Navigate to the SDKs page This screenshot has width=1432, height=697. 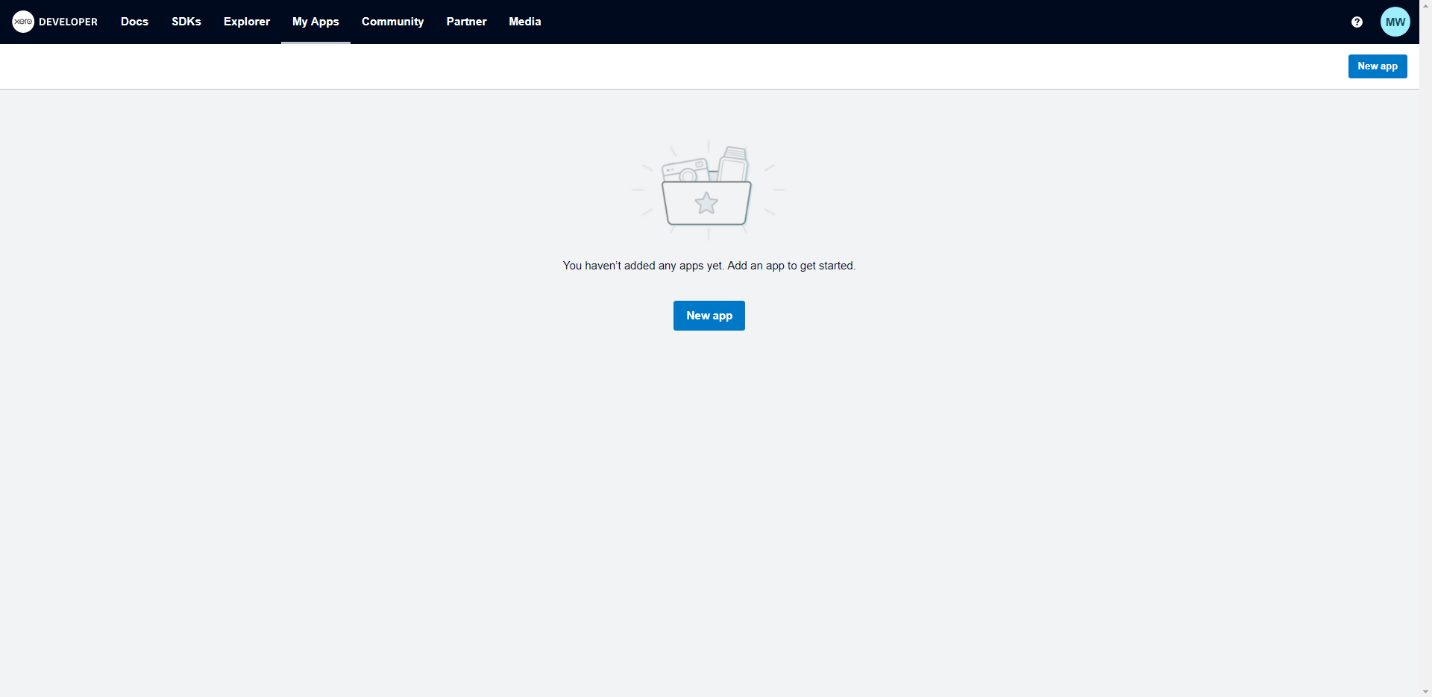tap(186, 21)
